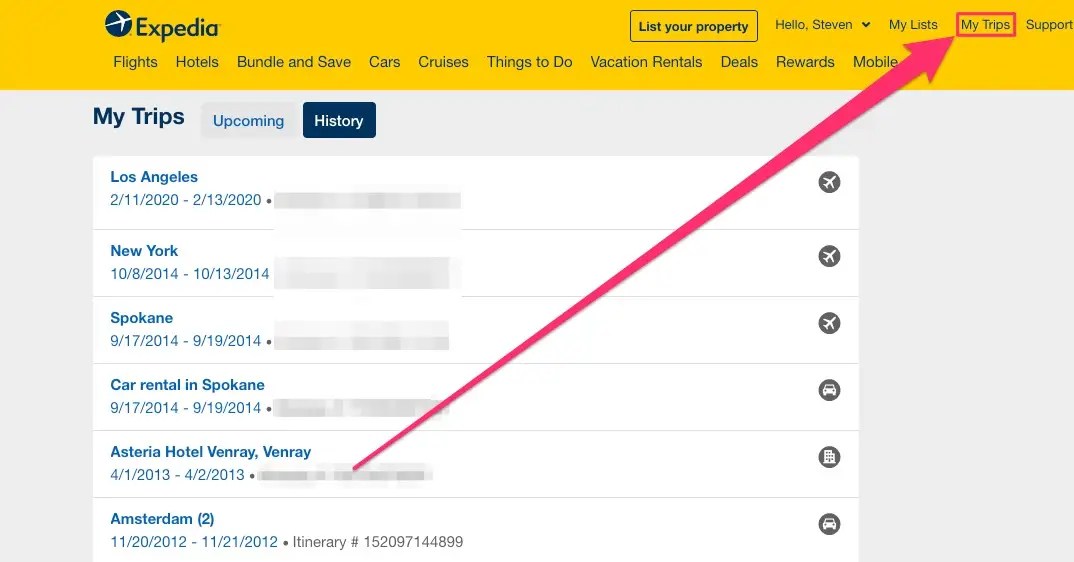Open the Spokane trip title
Viewport: 1074px width, 562px height.
(x=142, y=318)
